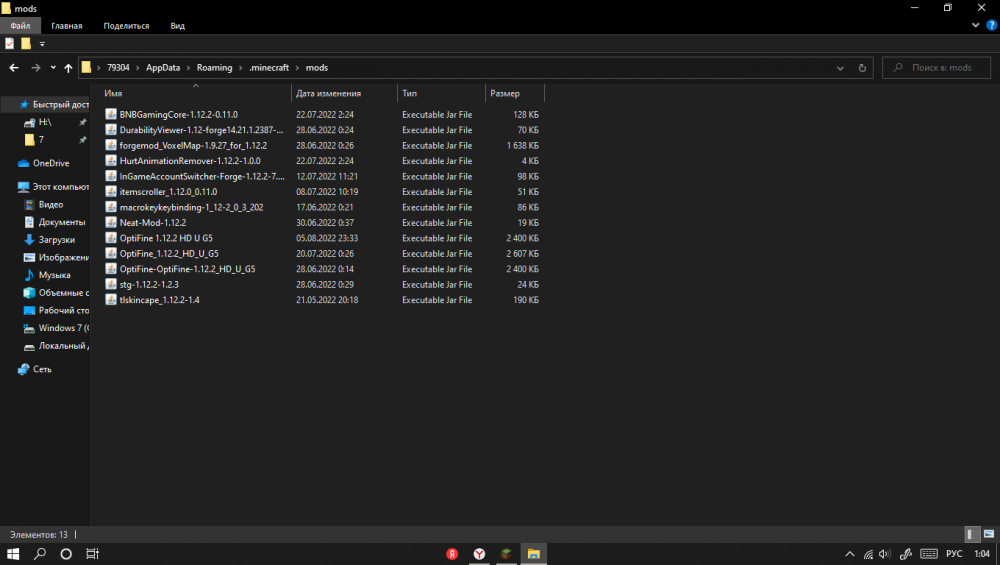The image size is (1000, 565).
Task: Open the Поделиться ribbon tab
Action: tap(126, 26)
